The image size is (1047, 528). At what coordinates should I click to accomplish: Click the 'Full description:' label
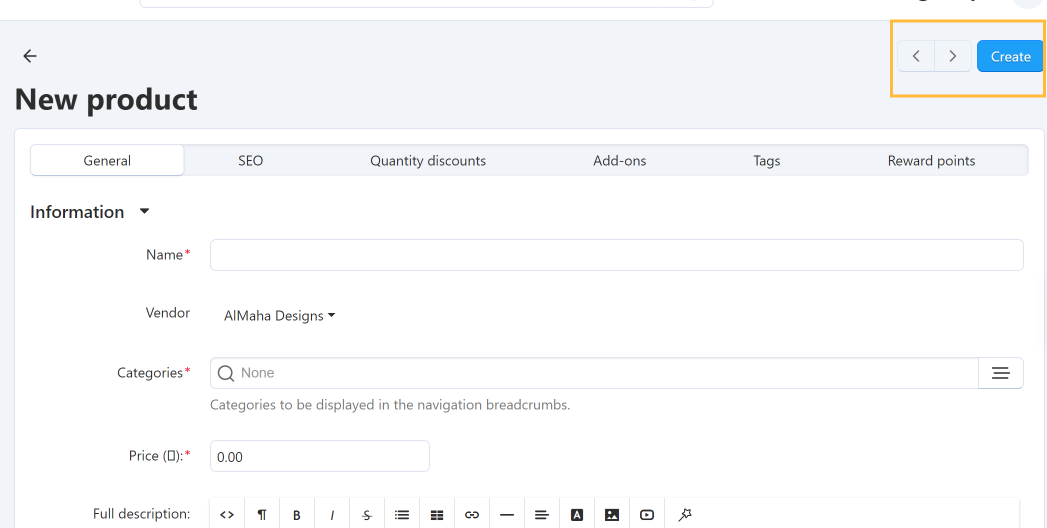coord(142,514)
